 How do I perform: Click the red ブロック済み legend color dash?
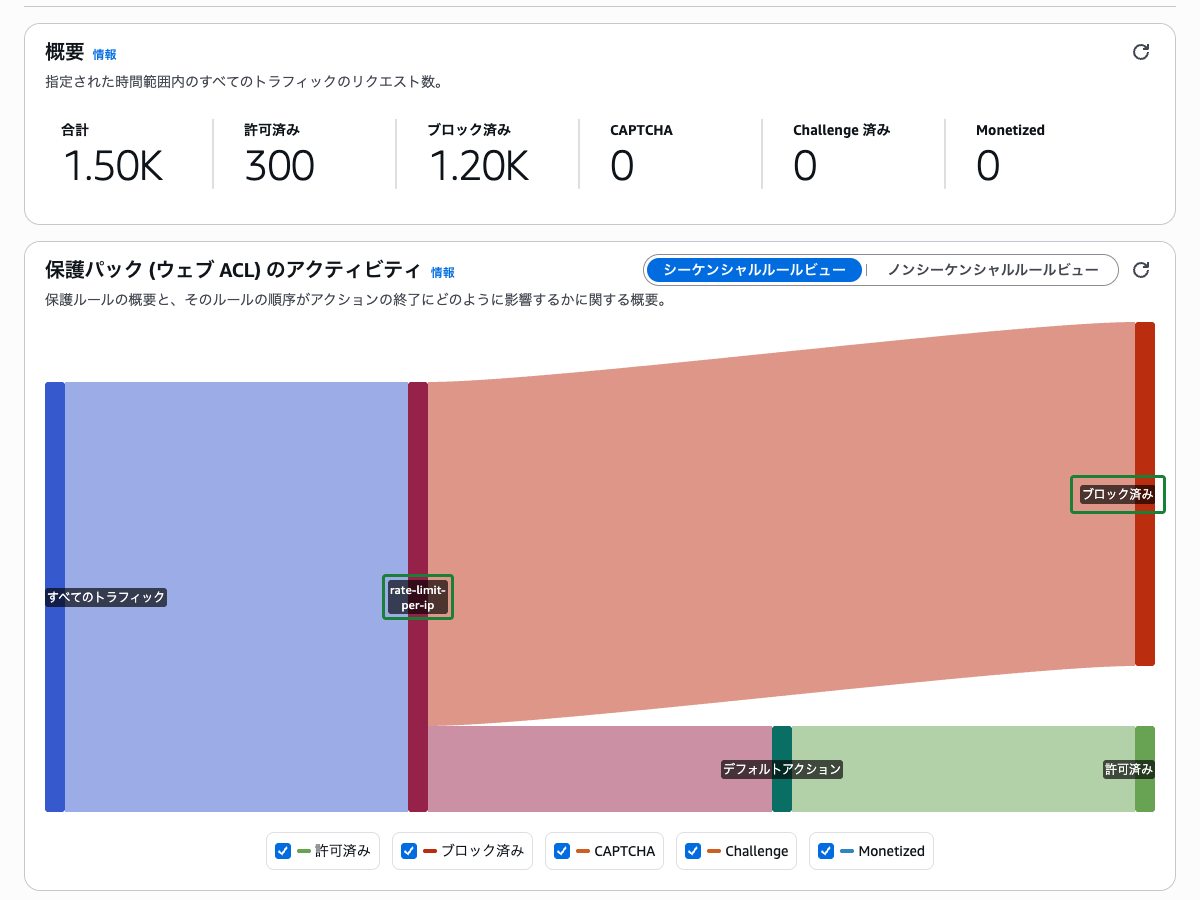point(430,851)
